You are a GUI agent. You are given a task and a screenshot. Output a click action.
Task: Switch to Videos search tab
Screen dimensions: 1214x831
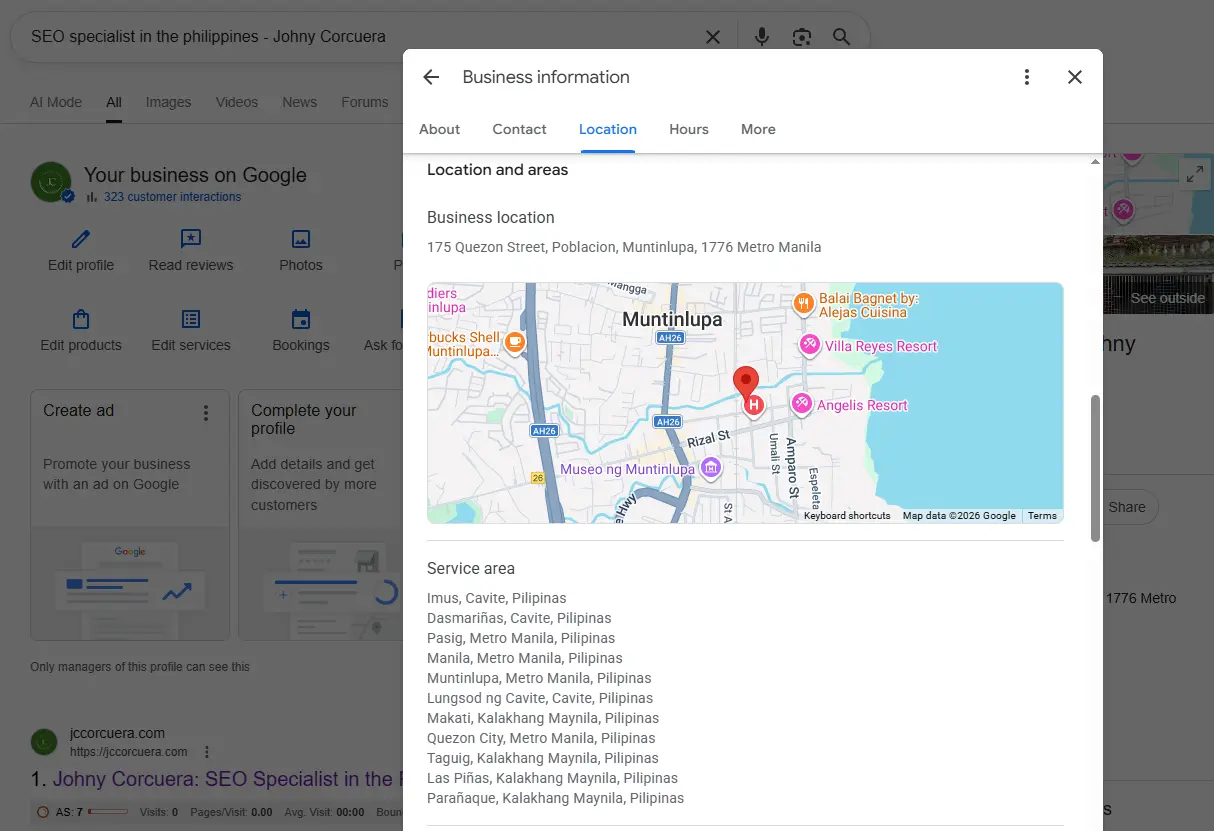[237, 102]
